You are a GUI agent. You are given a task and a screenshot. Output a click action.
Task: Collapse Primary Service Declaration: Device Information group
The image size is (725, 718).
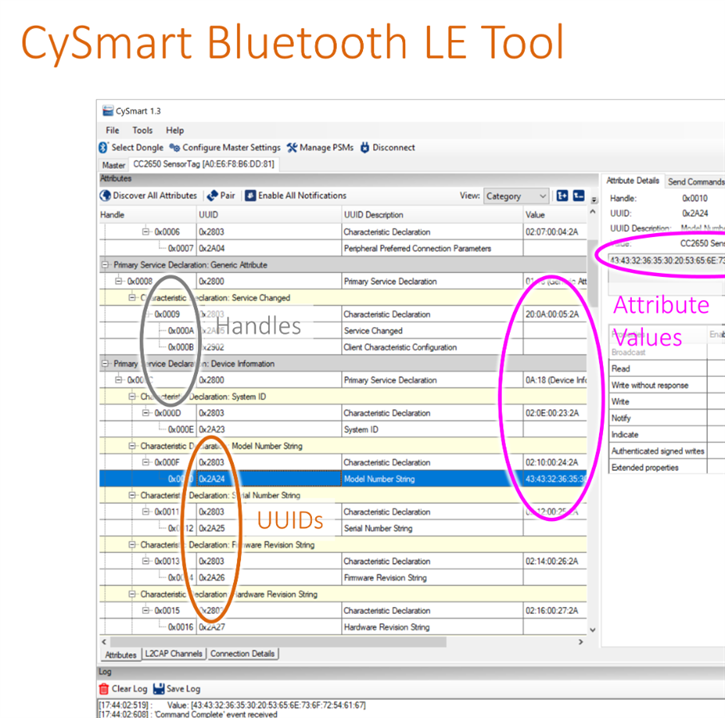pyautogui.click(x=105, y=364)
